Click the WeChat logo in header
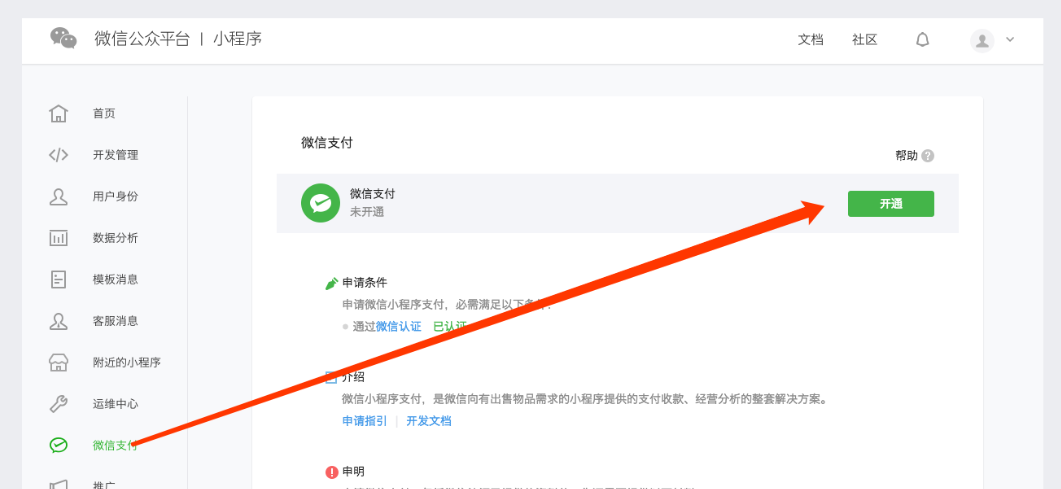This screenshot has height=489, width=1061. click(x=64, y=39)
